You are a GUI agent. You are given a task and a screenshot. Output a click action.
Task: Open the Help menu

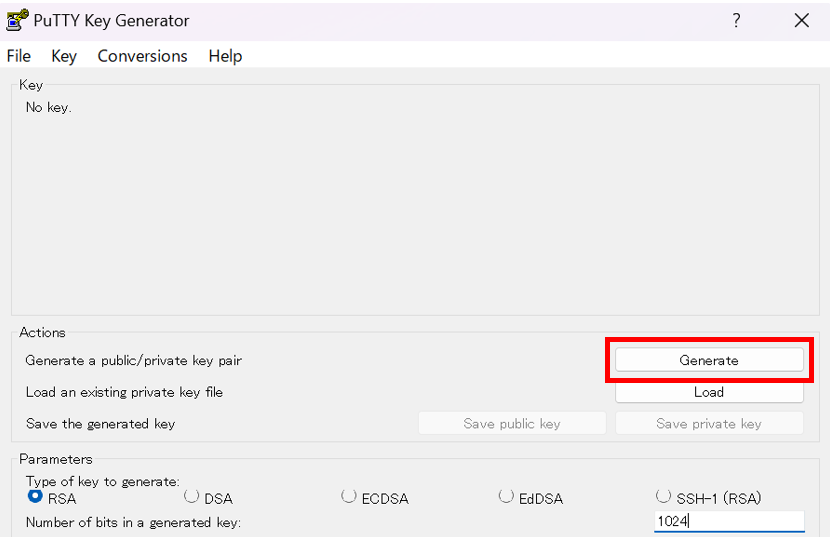[x=225, y=56]
